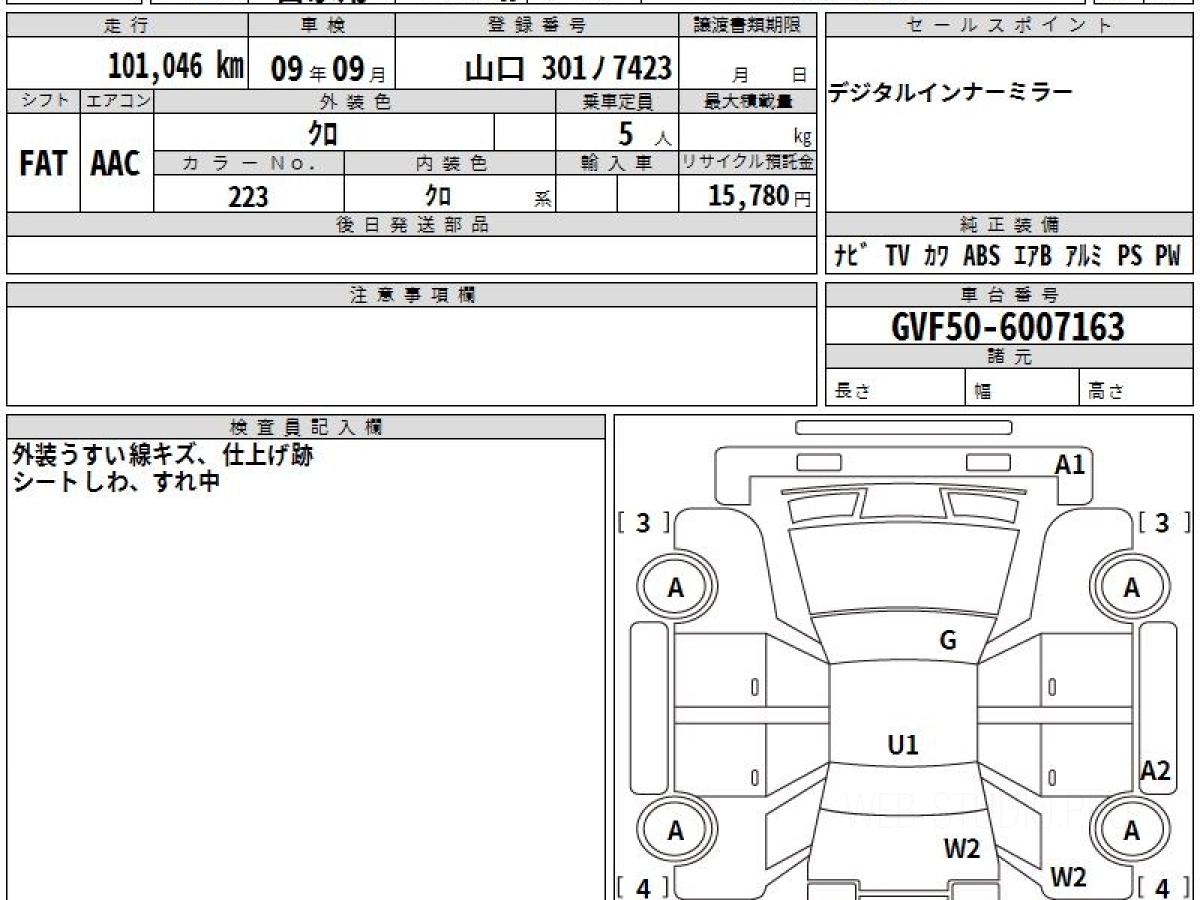
Task: Click the 長さ dimension label
Action: 852,392
